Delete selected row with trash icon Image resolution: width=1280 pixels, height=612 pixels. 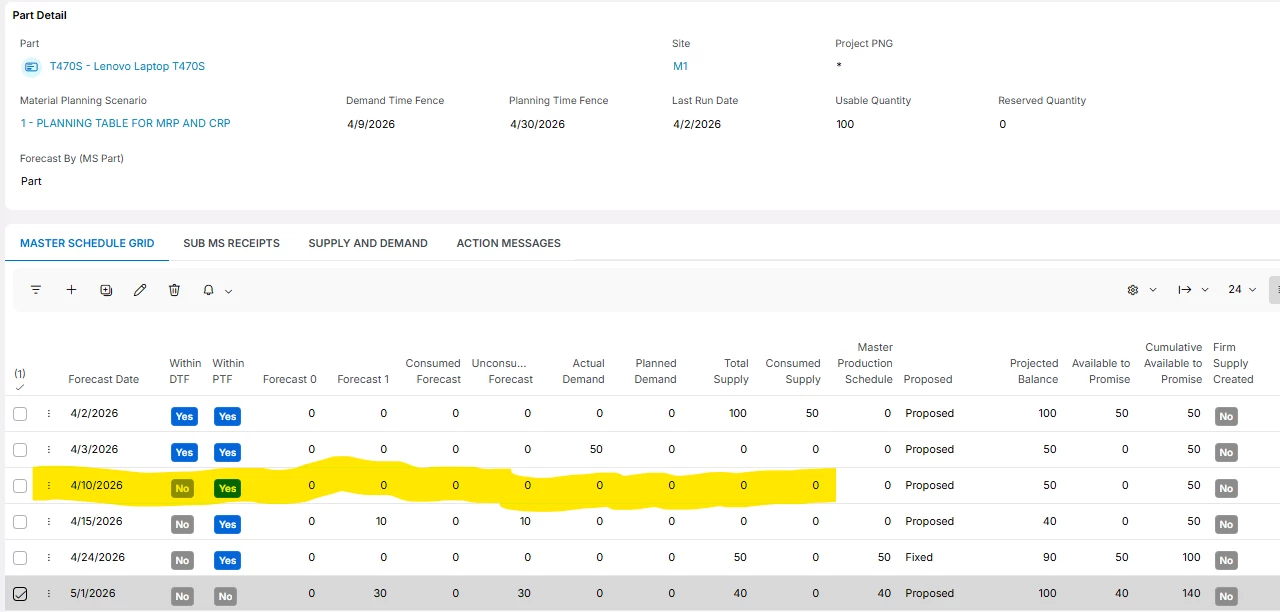pyautogui.click(x=174, y=290)
